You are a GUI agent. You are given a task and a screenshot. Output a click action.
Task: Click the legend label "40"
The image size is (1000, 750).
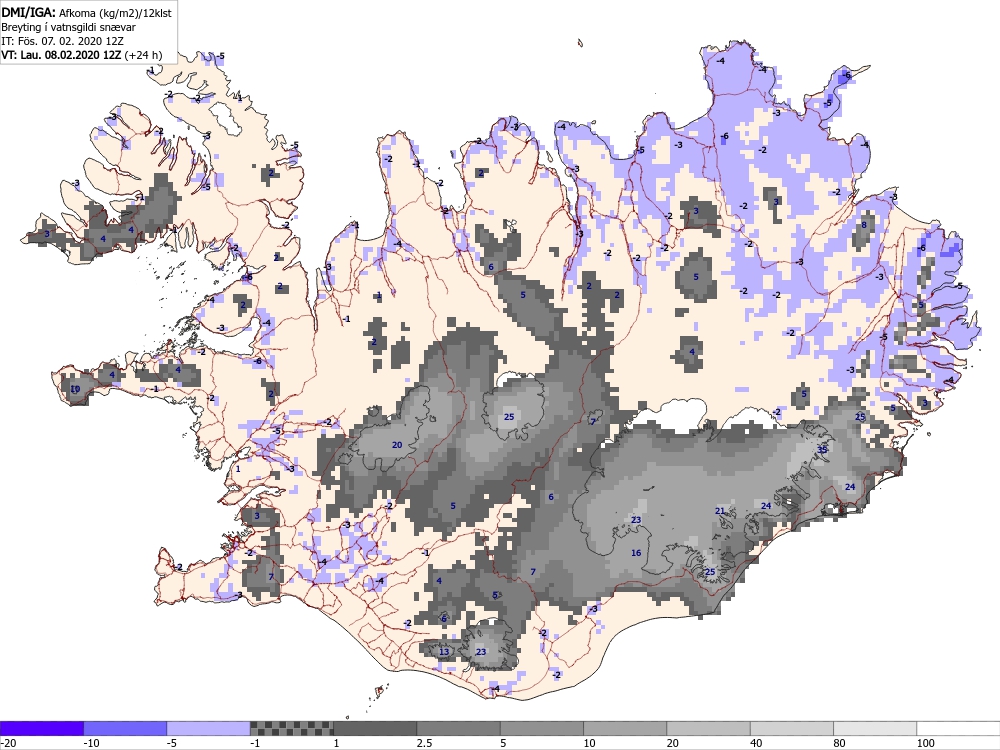(x=756, y=743)
